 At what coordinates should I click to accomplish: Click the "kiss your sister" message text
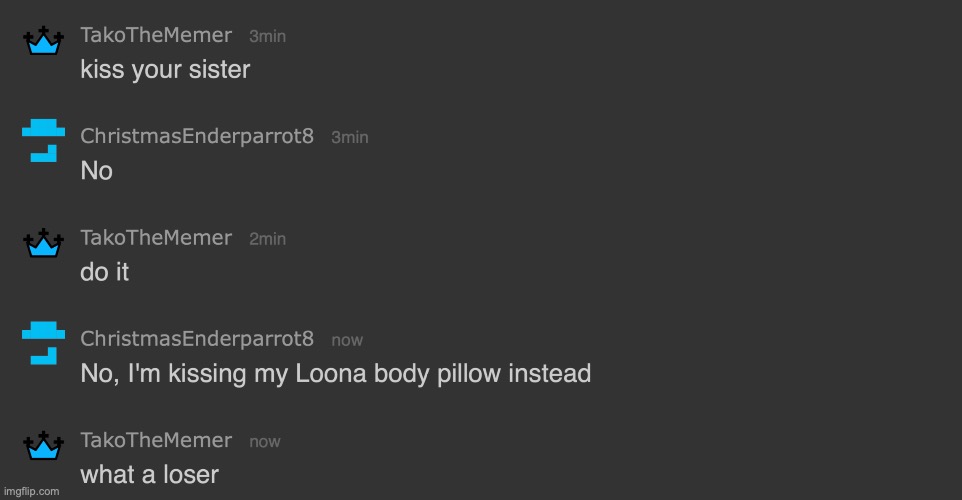tap(165, 70)
